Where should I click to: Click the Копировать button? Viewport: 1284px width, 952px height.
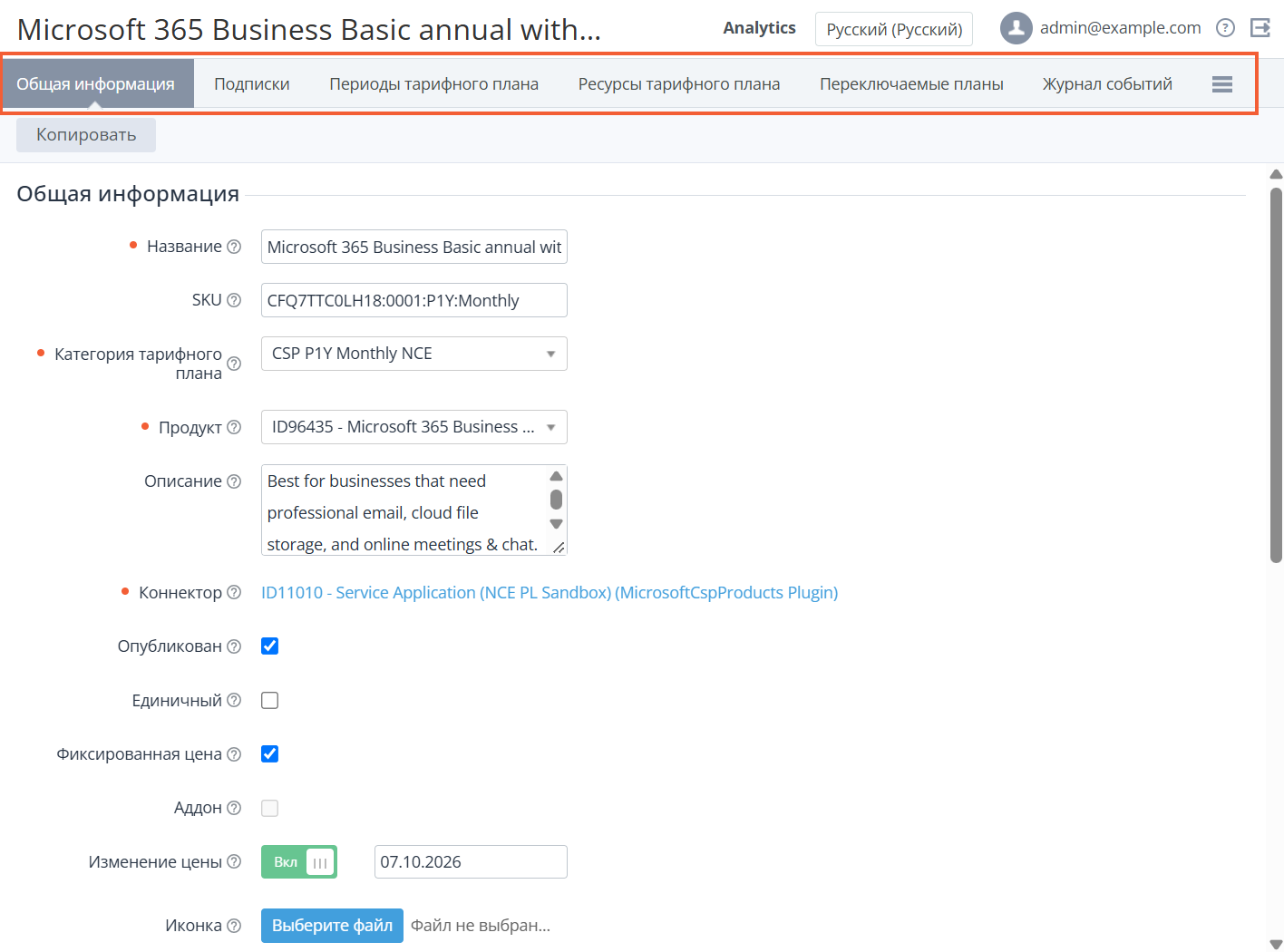(x=86, y=135)
